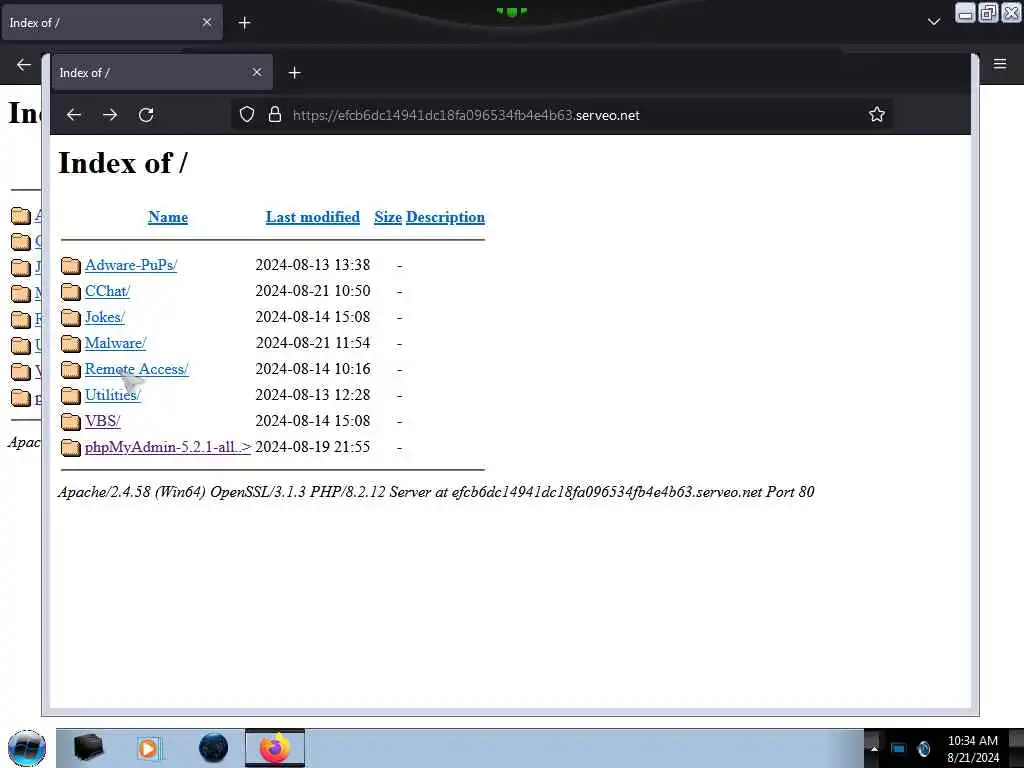
Task: Sort listing by Last modified
Action: [x=313, y=217]
